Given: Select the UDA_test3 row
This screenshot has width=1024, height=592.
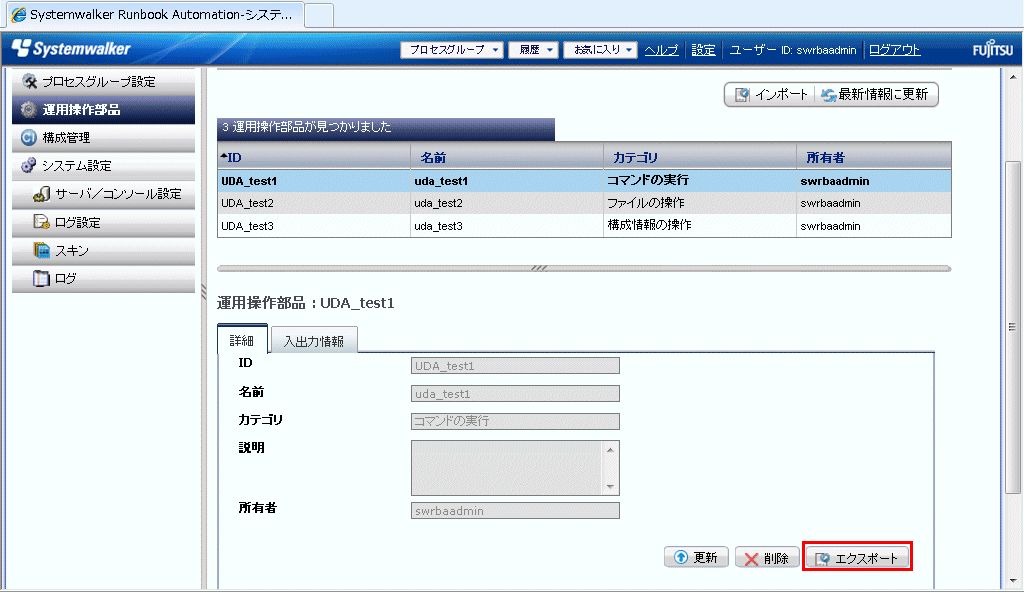Looking at the screenshot, I should (584, 225).
